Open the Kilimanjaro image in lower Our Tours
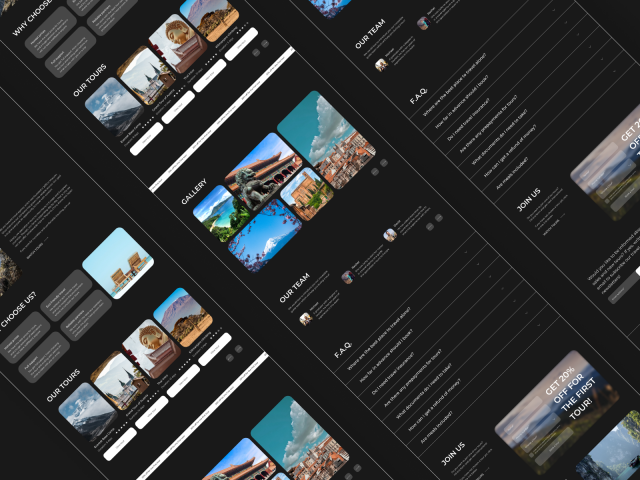Viewport: 640px width, 480px height. point(183,317)
